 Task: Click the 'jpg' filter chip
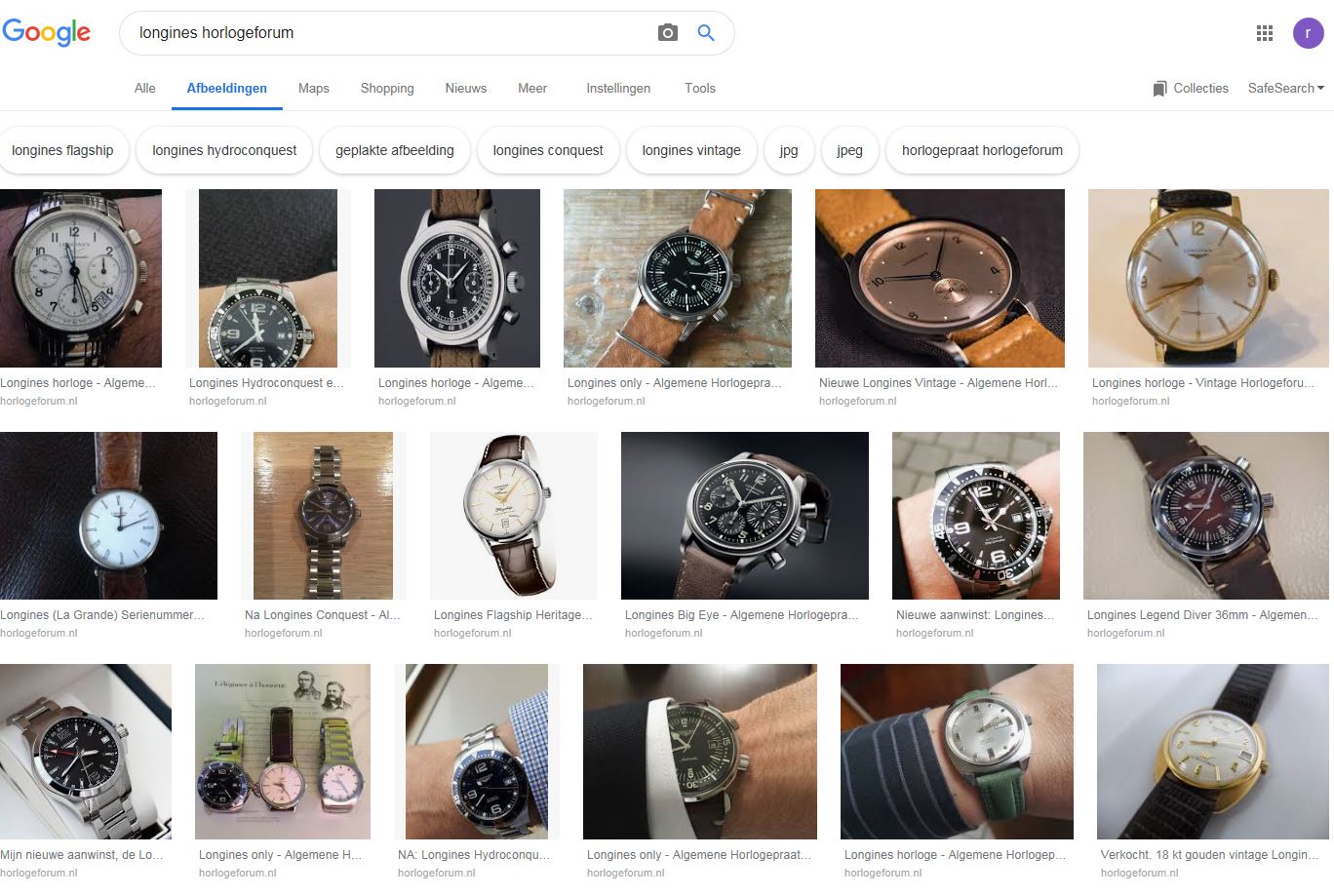coord(789,150)
